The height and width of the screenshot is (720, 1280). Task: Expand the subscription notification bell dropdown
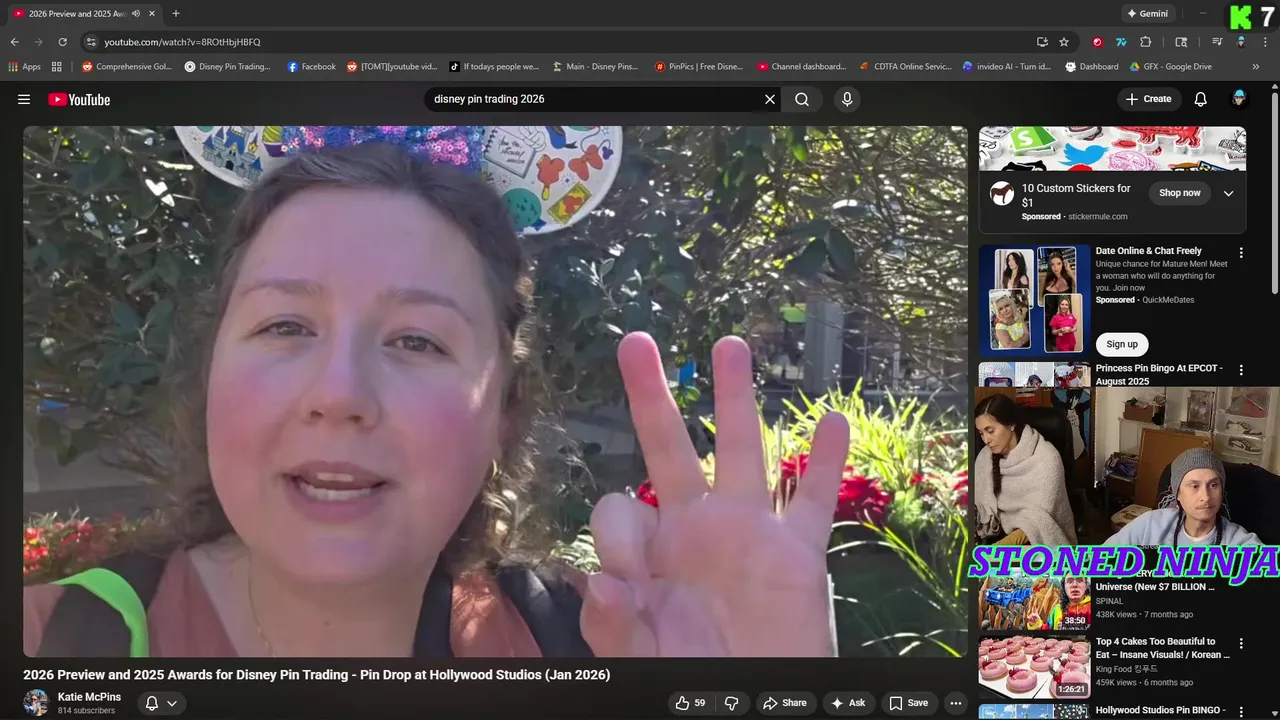(161, 703)
